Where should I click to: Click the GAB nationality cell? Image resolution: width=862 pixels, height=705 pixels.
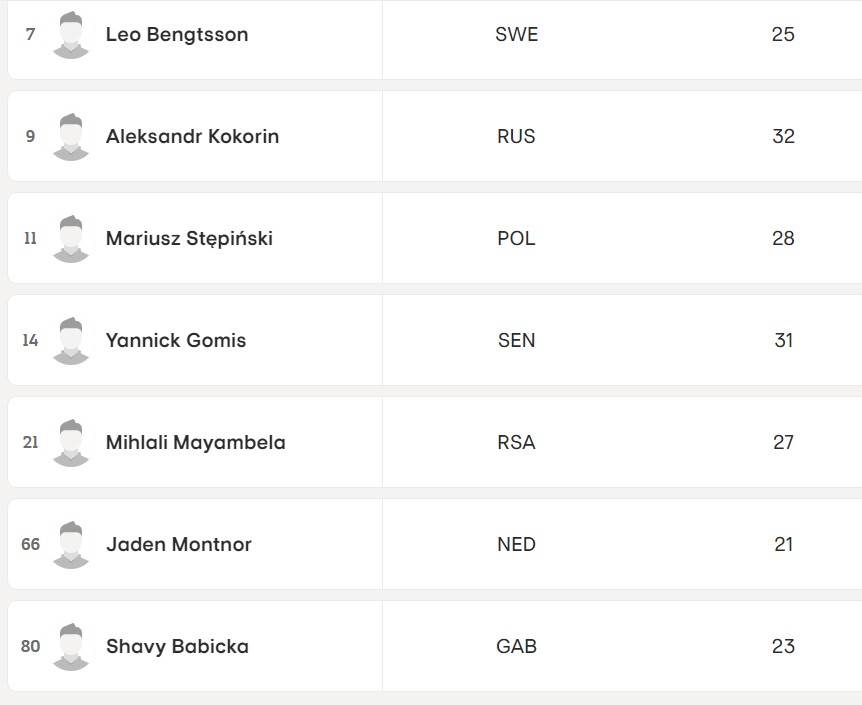(x=516, y=647)
